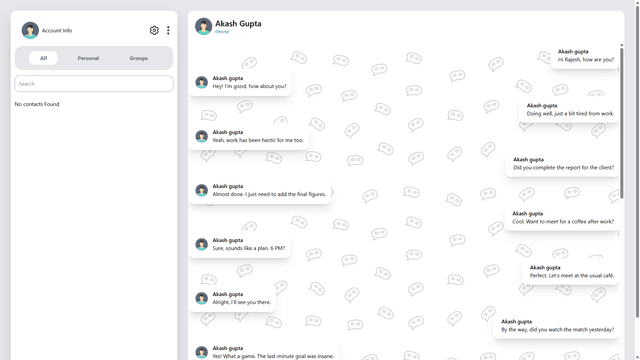
Task: Open the three-dot more options menu
Action: [x=168, y=30]
